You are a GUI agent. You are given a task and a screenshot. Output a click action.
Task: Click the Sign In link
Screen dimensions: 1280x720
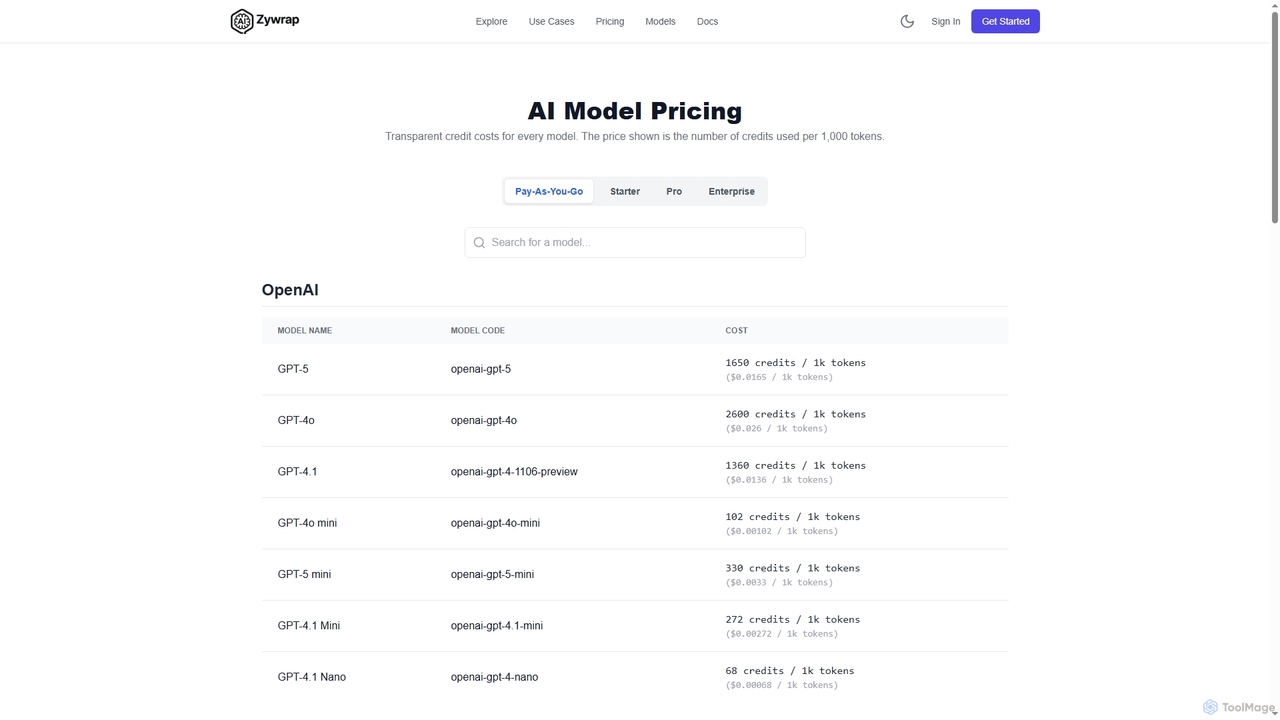(945, 21)
